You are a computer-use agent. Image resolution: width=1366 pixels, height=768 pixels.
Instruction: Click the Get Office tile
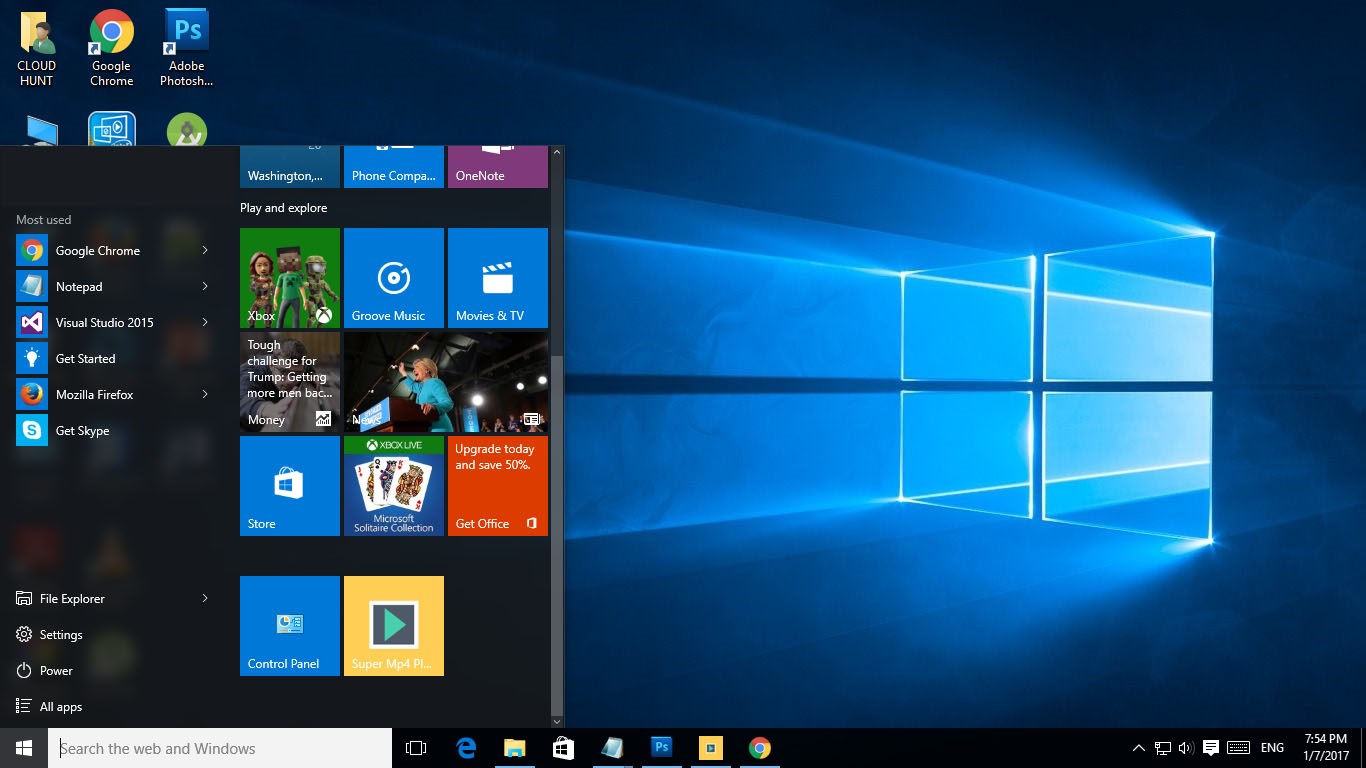498,486
